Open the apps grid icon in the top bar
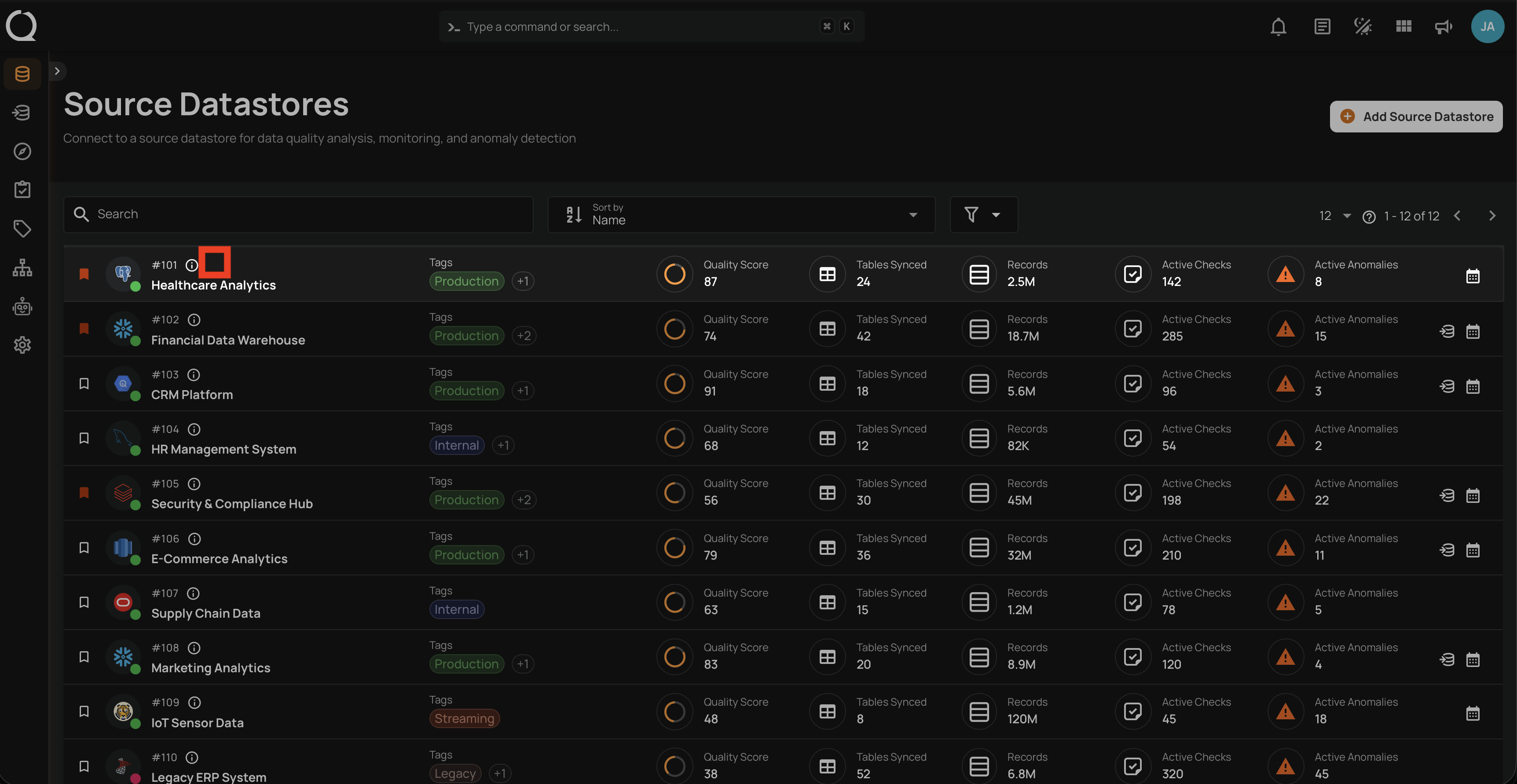The image size is (1517, 784). pos(1403,26)
